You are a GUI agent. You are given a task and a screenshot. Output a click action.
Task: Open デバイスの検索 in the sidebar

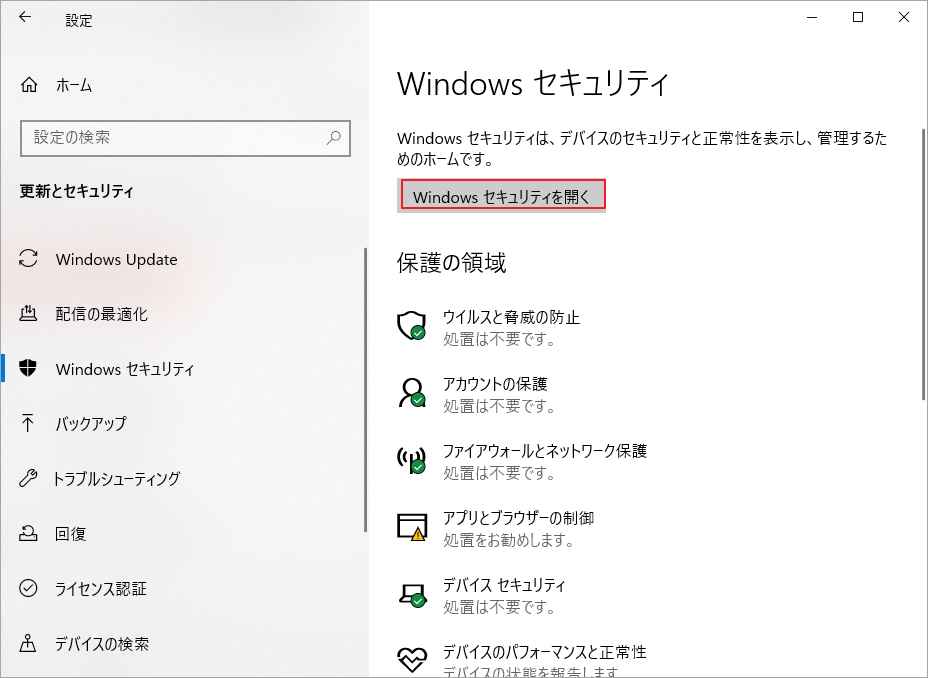[102, 644]
